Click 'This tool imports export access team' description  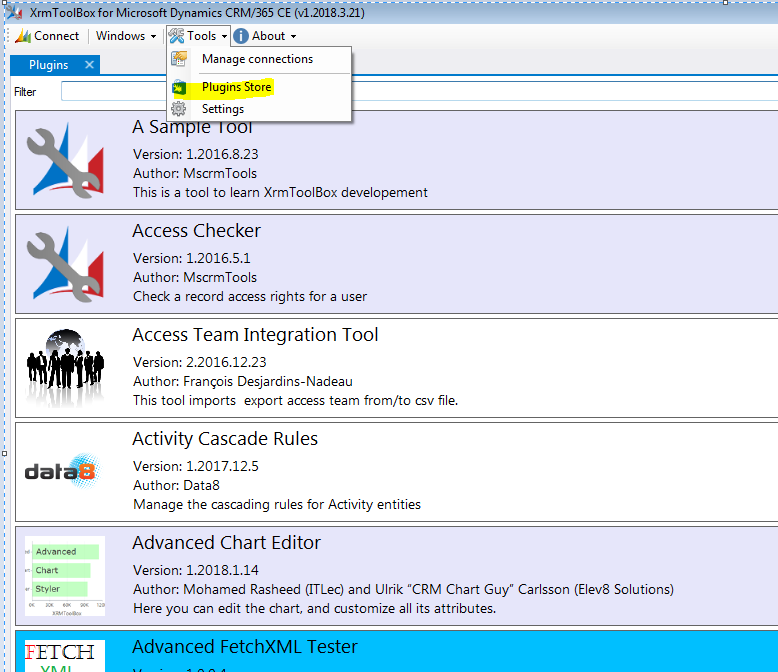coord(295,401)
